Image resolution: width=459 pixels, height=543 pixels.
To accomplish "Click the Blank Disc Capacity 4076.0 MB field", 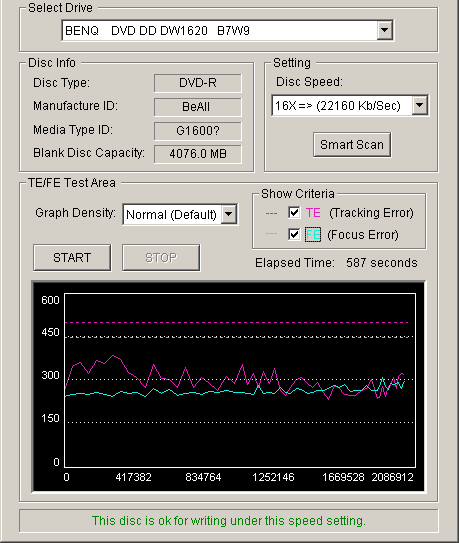I will pyautogui.click(x=198, y=154).
